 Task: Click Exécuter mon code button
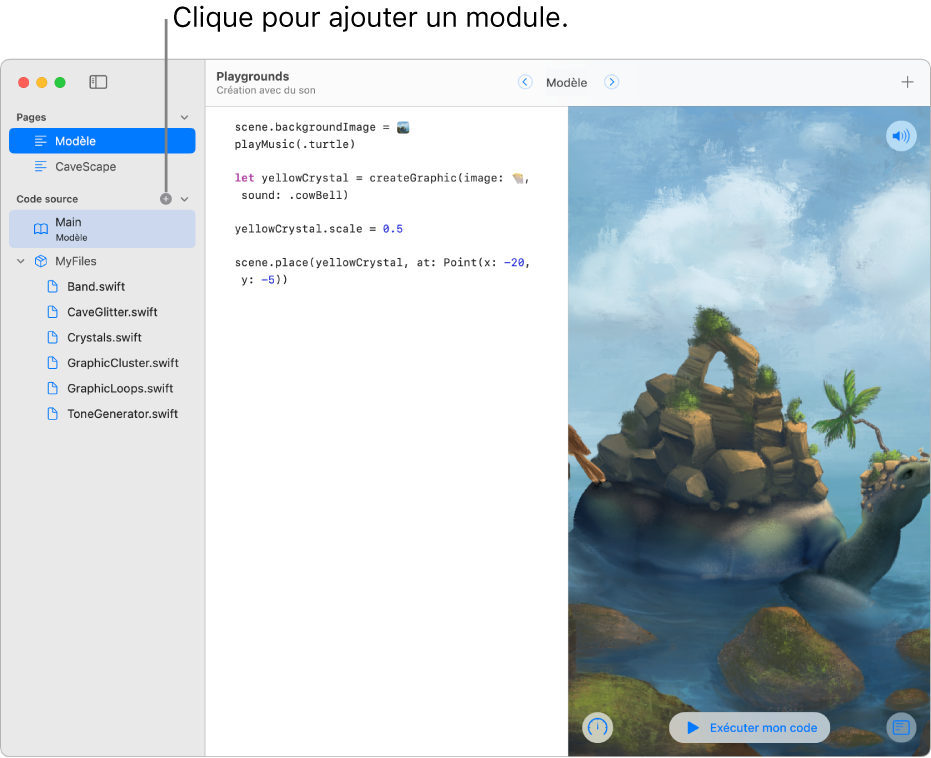click(x=749, y=727)
